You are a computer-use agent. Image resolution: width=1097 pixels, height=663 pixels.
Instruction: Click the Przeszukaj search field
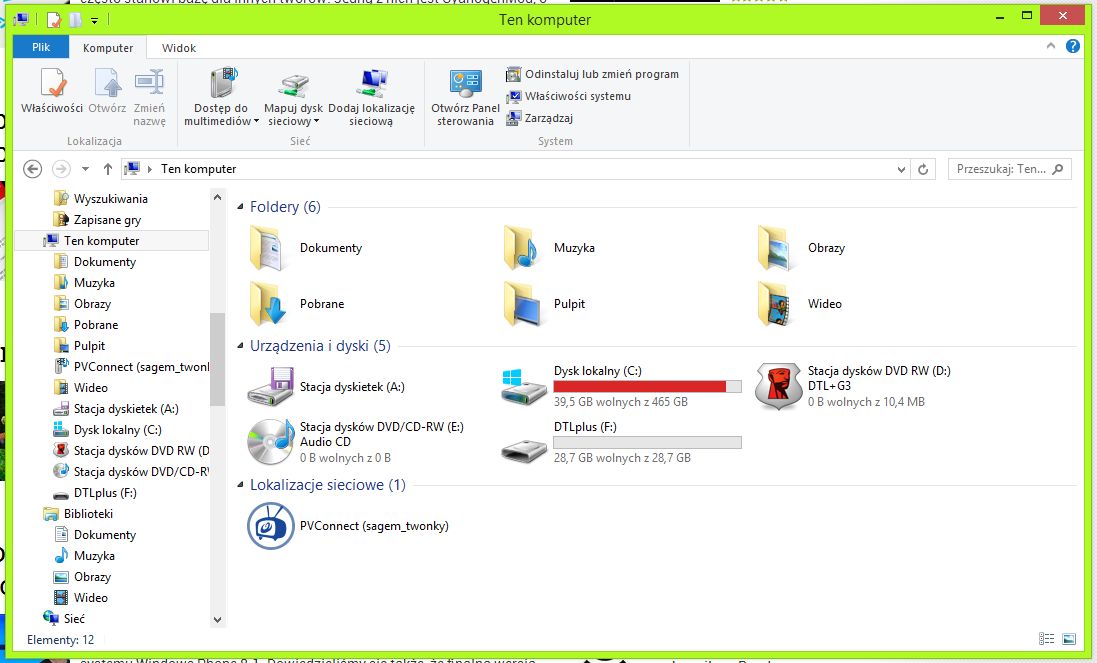pyautogui.click(x=1010, y=169)
